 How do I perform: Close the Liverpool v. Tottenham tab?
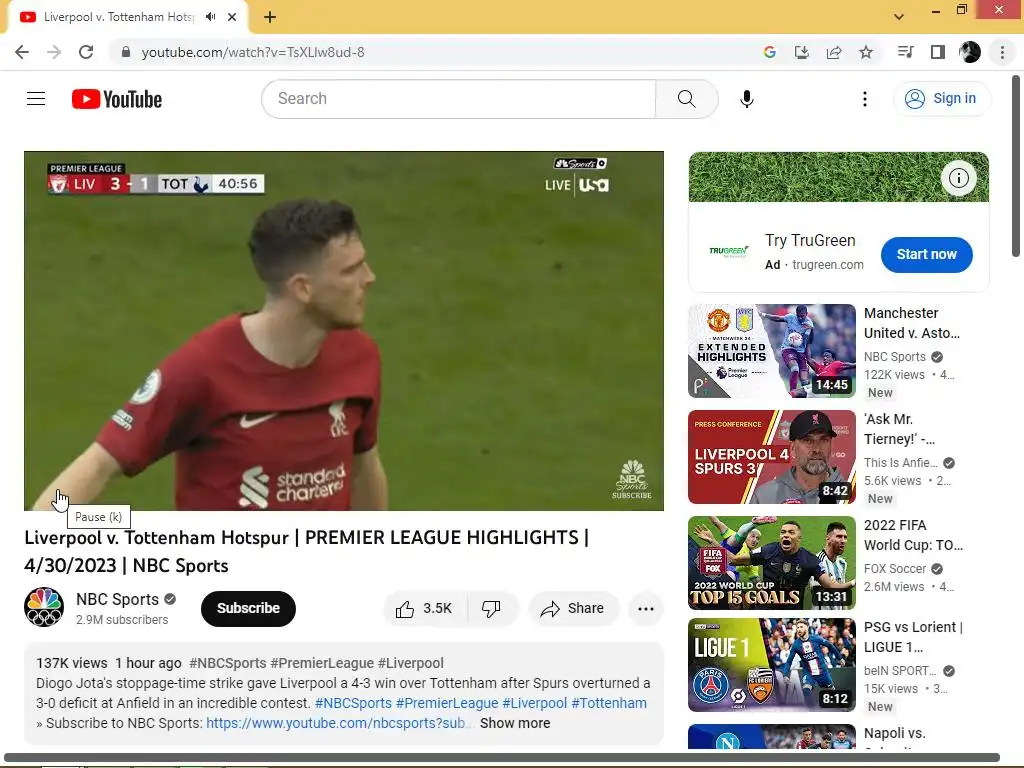pos(232,17)
